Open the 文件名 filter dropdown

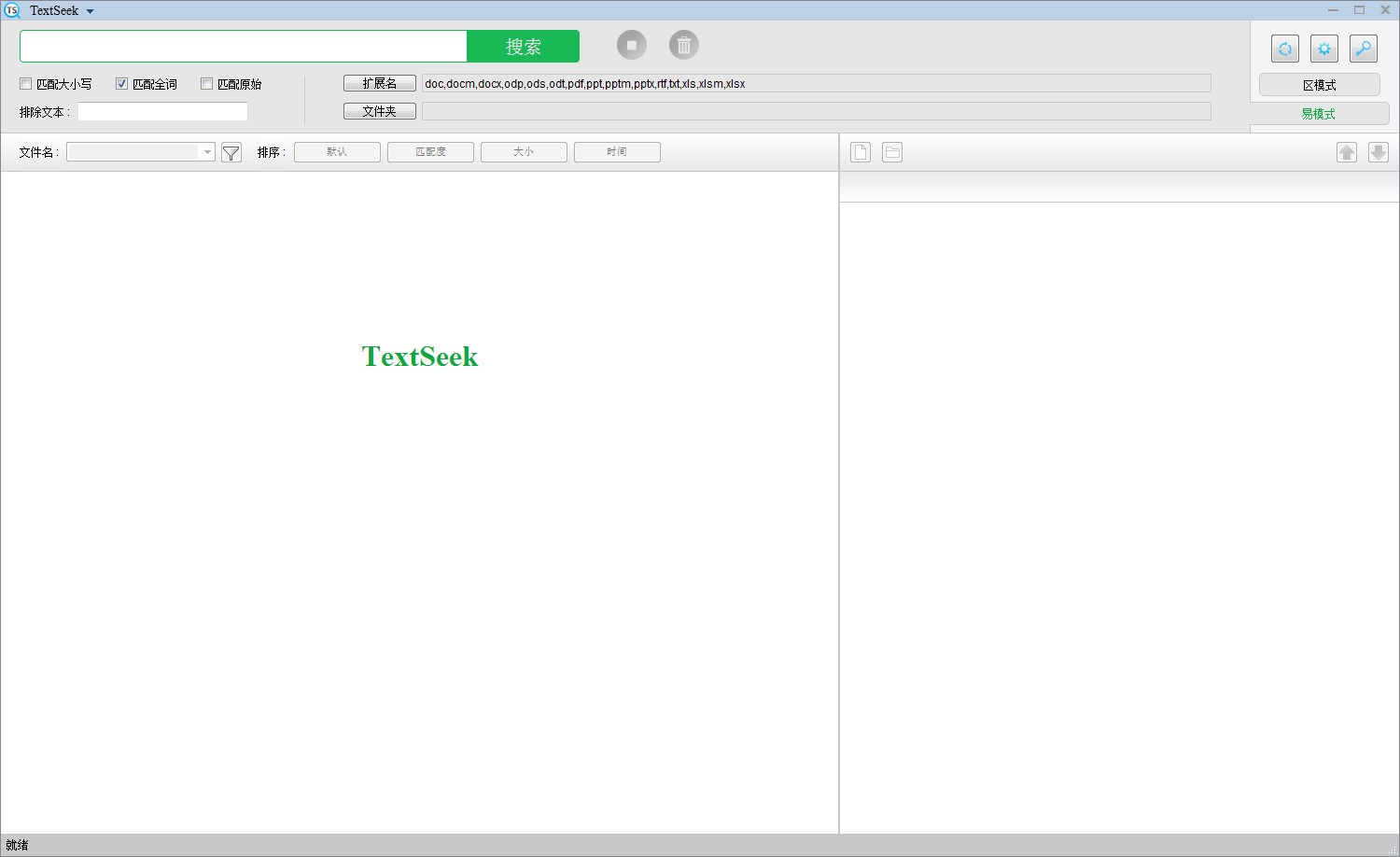pyautogui.click(x=206, y=151)
